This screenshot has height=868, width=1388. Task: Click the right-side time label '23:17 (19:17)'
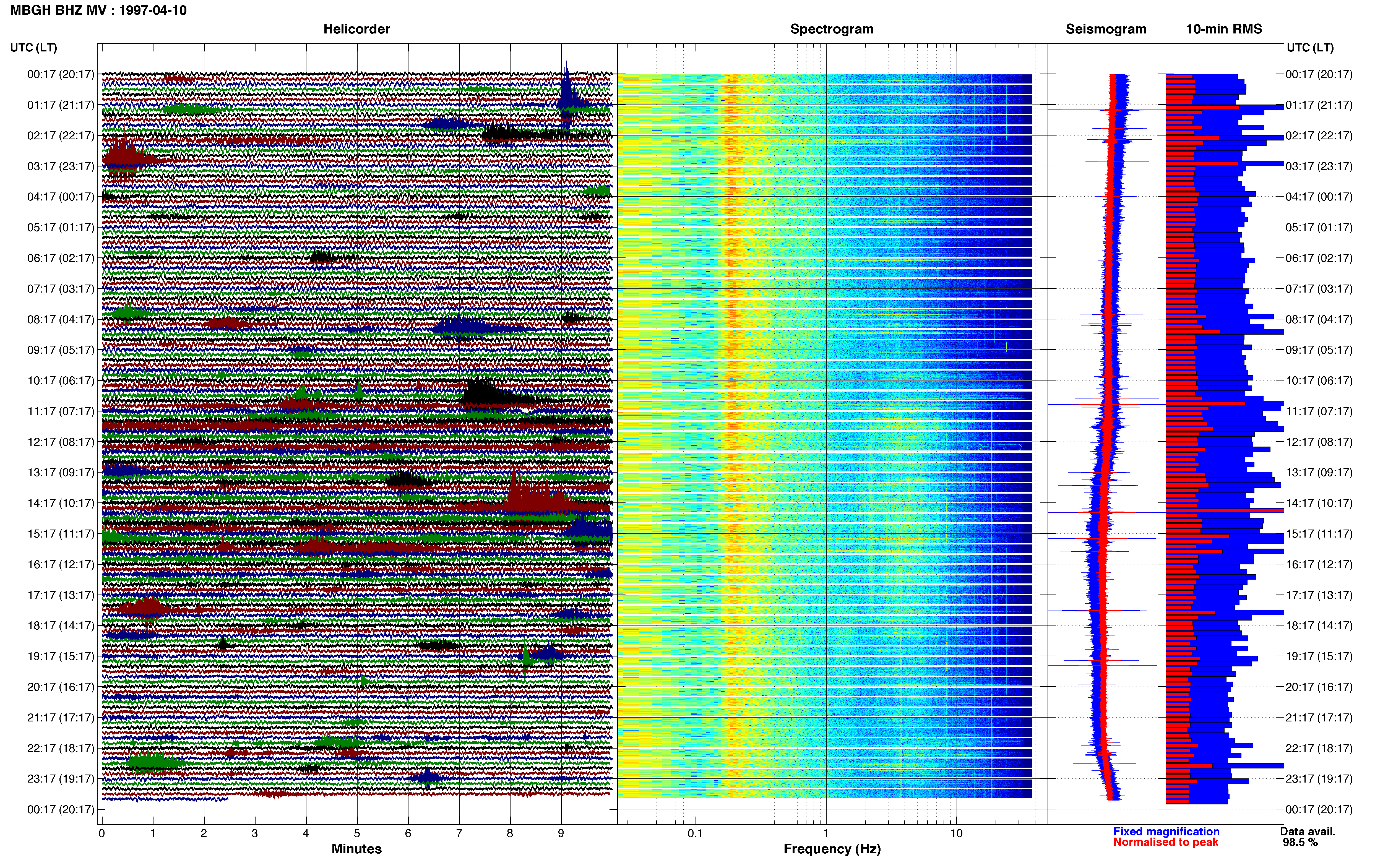click(x=1319, y=779)
